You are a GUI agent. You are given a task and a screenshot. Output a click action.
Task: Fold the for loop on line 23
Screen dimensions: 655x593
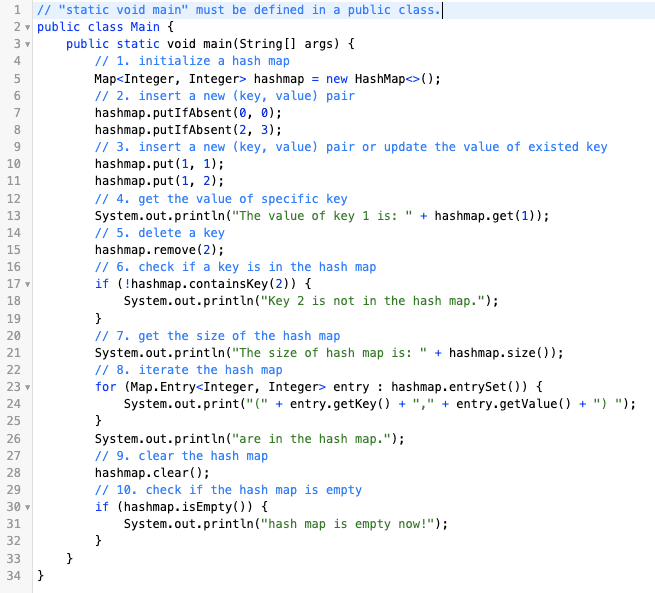24,387
